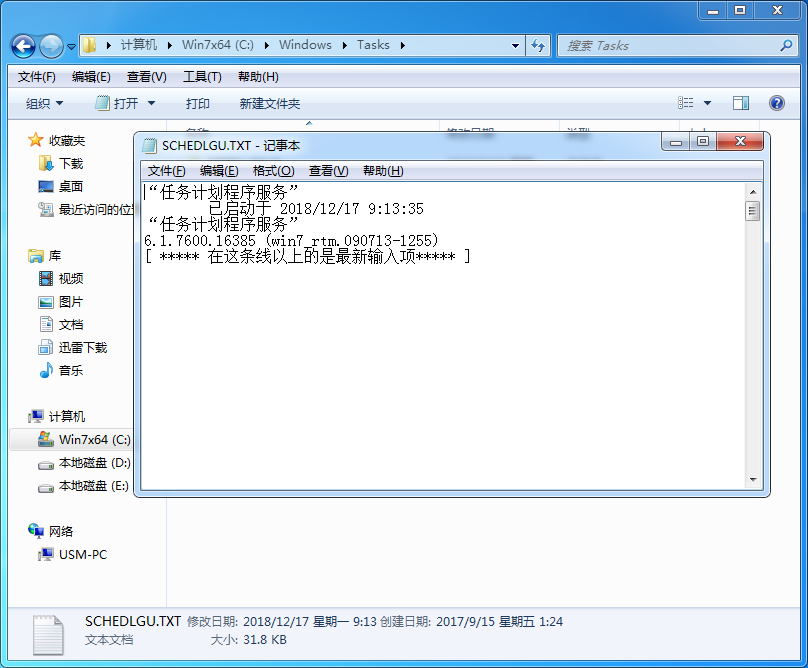
Task: Click the Explorer back navigation arrow
Action: (x=24, y=45)
